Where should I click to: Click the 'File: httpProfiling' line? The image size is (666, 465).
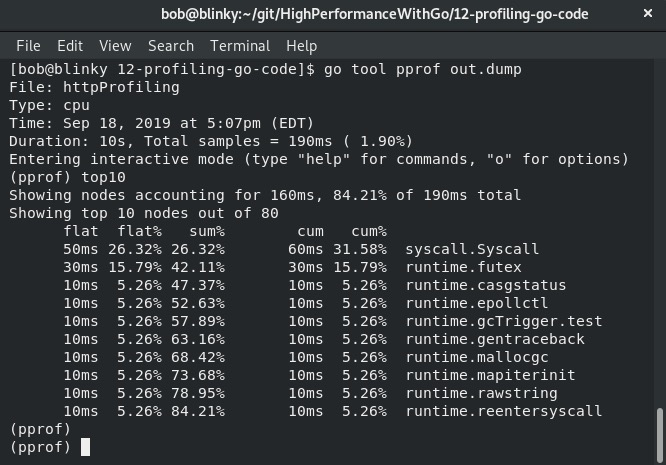(x=94, y=87)
